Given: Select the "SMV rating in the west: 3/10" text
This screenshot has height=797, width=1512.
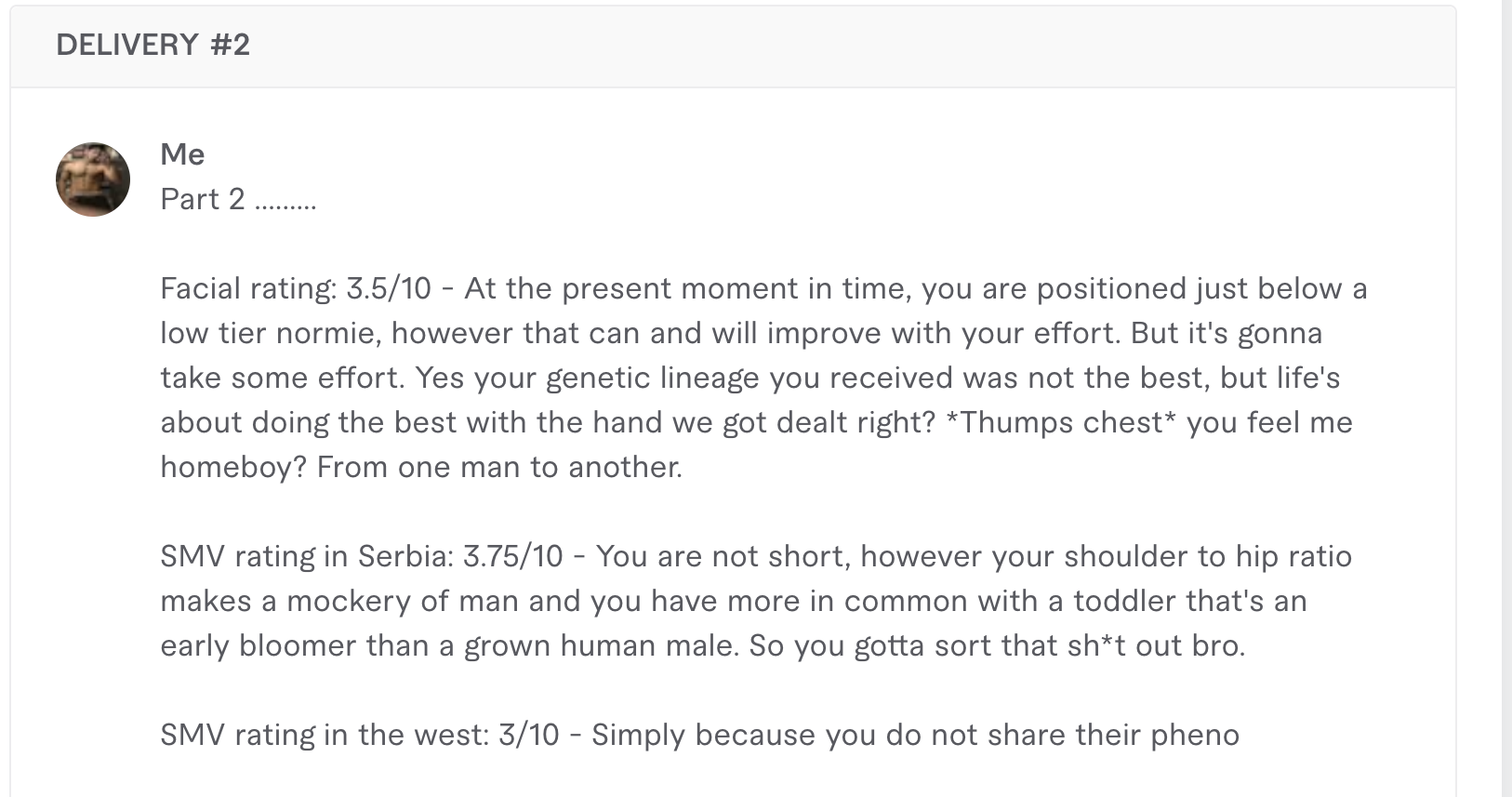Looking at the screenshot, I should pos(360,735).
